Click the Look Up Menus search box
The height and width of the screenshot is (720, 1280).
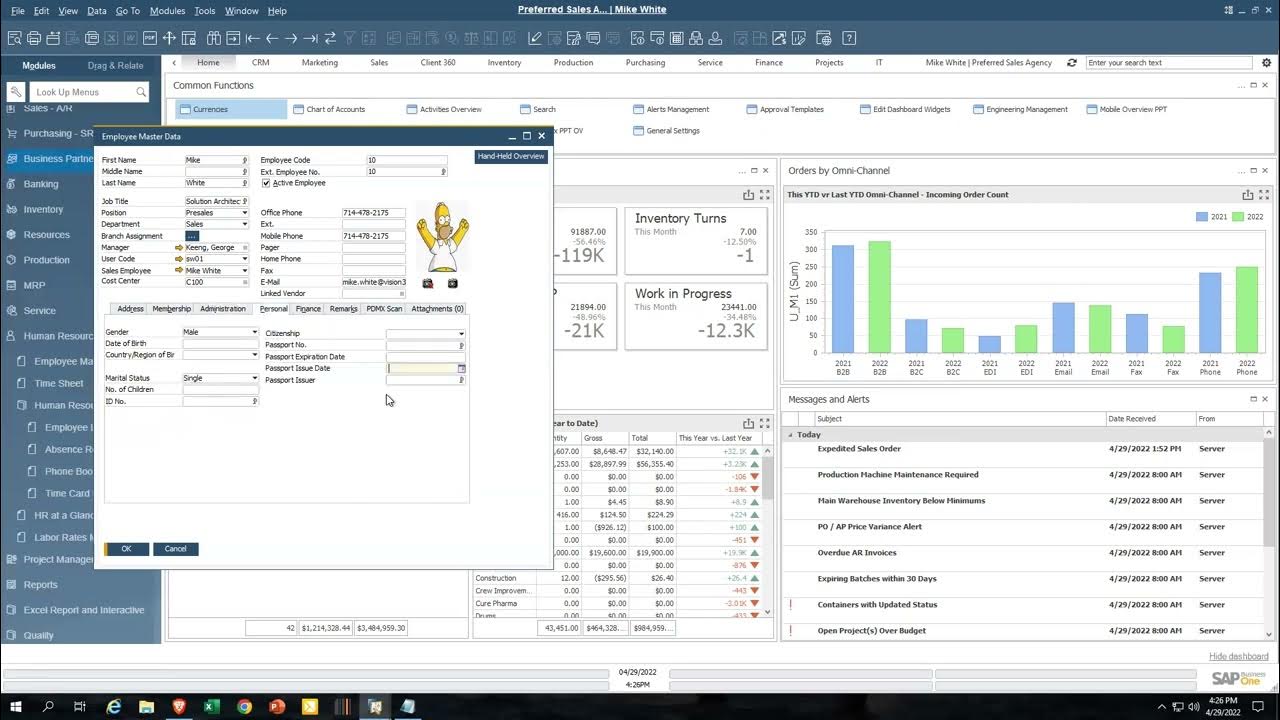click(89, 92)
